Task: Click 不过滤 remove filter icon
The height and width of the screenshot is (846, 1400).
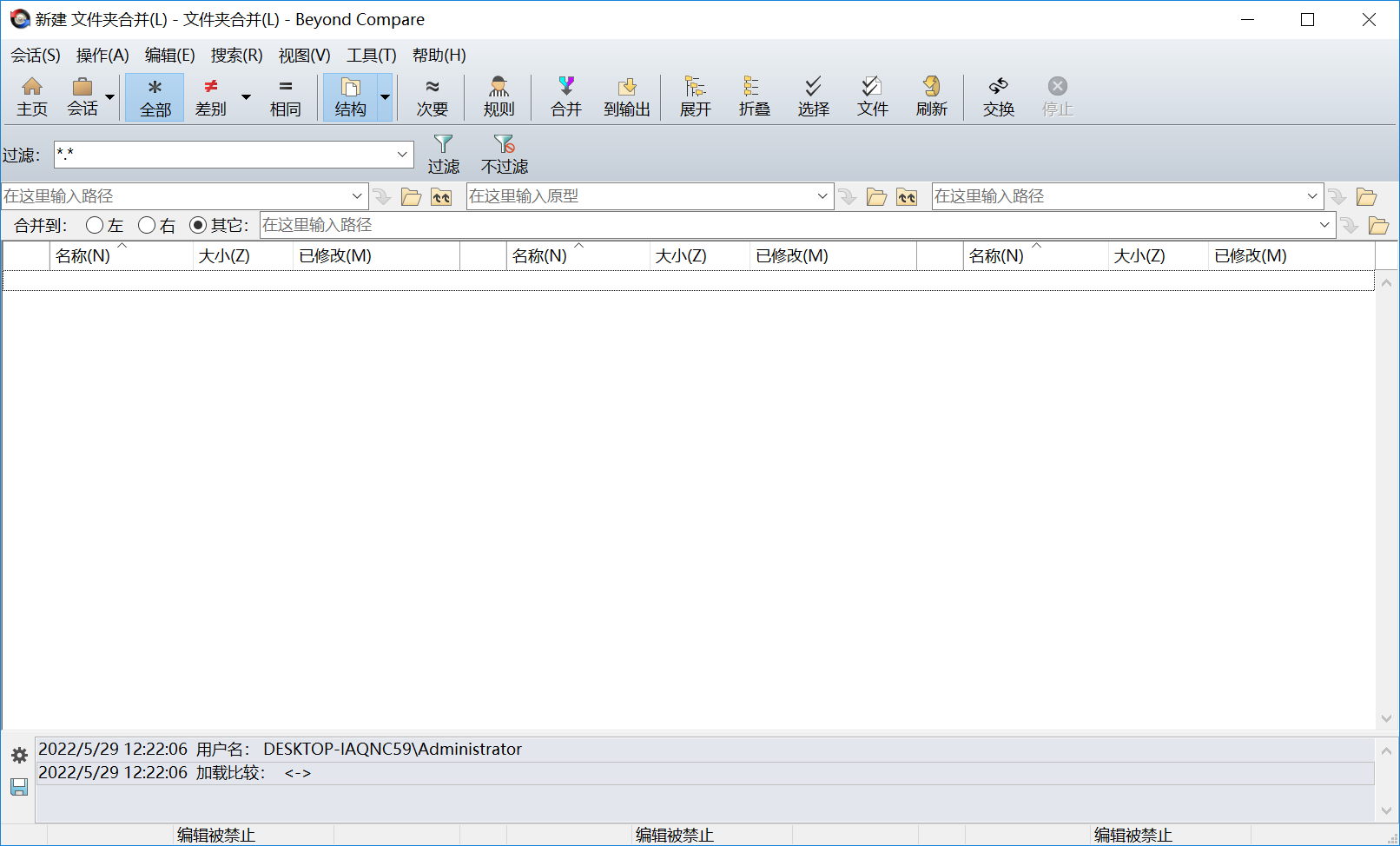Action: [504, 154]
